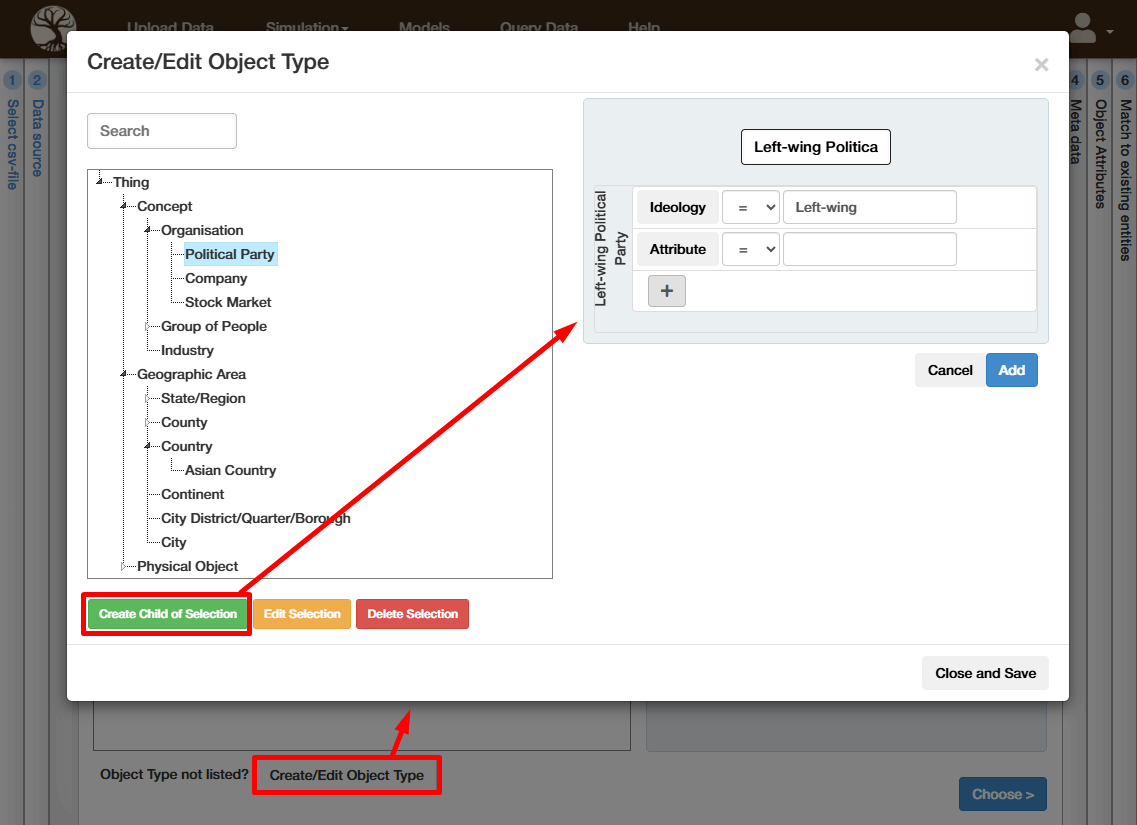Close dialog with the X icon
The width and height of the screenshot is (1137, 825).
[x=1041, y=65]
